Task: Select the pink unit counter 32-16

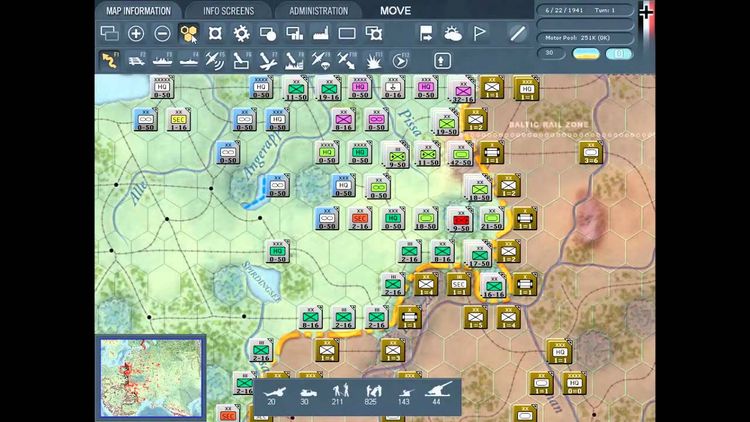Action: 463,89
